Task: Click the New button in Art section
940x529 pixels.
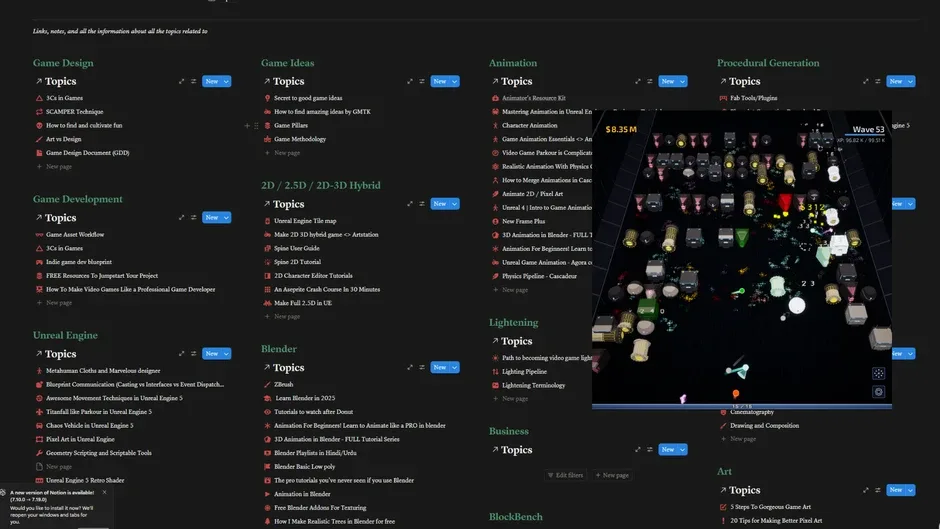Action: click(x=896, y=490)
